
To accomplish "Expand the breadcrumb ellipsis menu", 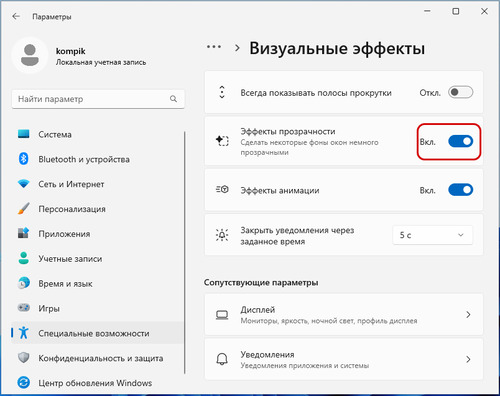I will (214, 47).
